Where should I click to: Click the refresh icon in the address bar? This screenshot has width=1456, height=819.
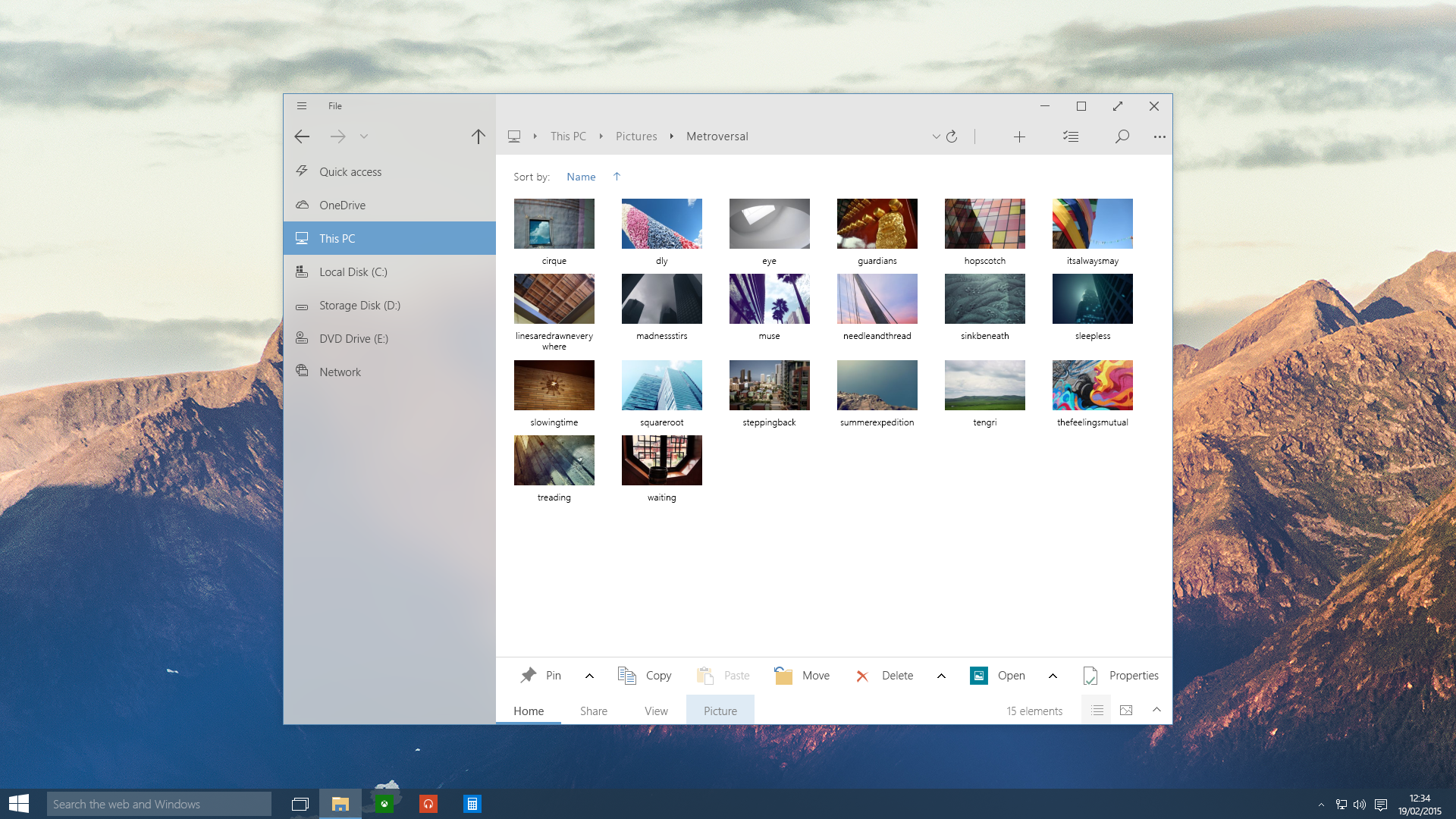tap(952, 136)
